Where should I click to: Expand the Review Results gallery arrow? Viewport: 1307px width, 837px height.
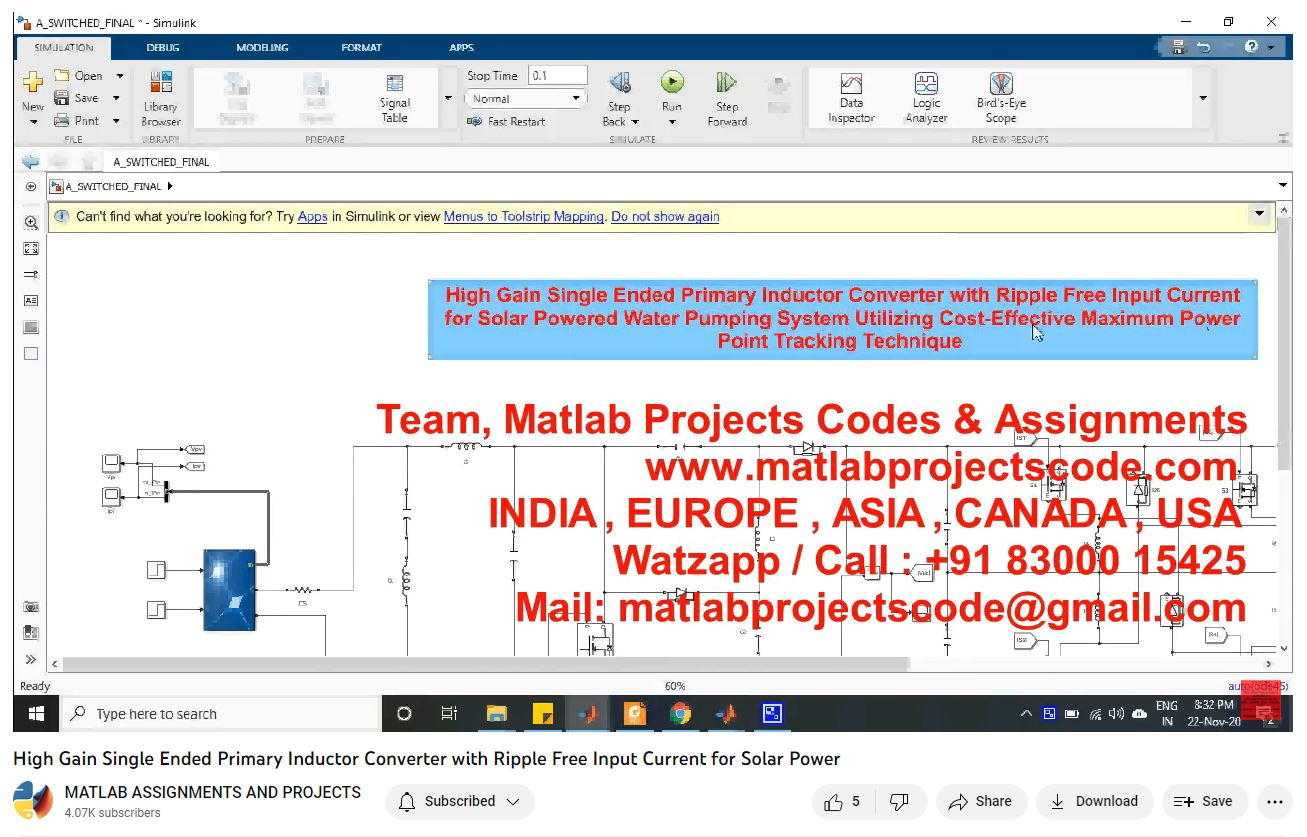click(1203, 98)
